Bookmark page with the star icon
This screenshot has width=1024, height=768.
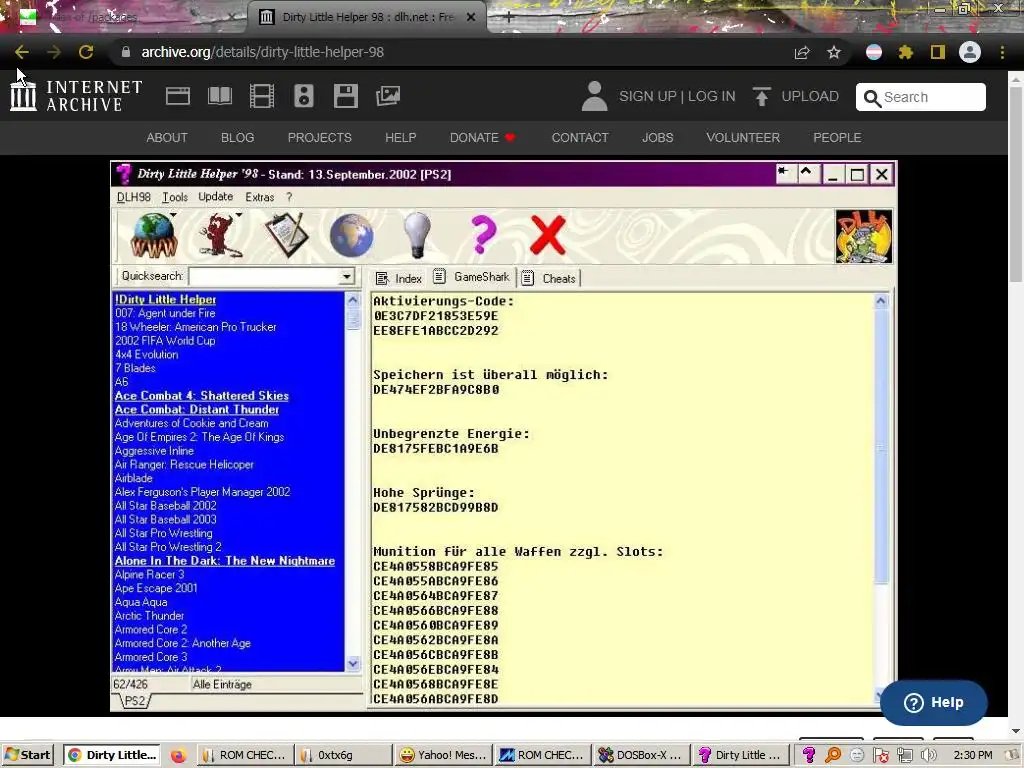pos(834,52)
